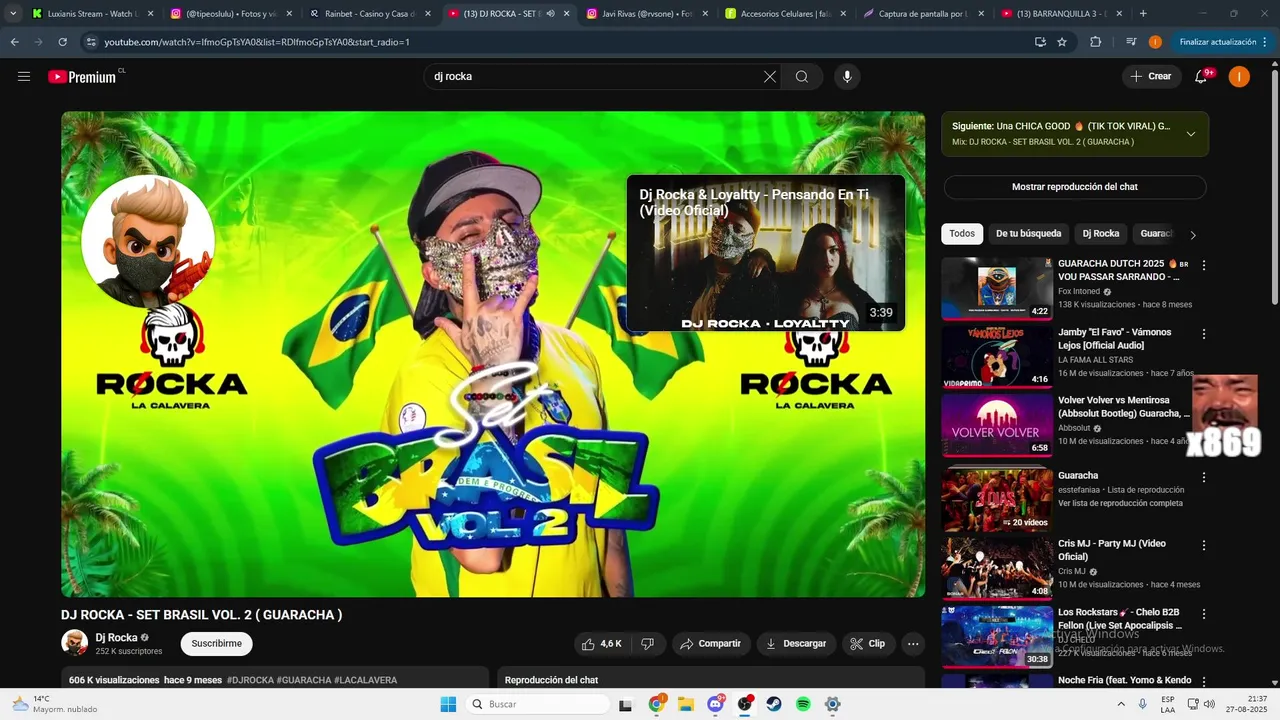This screenshot has width=1280, height=720.
Task: Open Dj Rocka channel avatar
Action: pos(74,643)
